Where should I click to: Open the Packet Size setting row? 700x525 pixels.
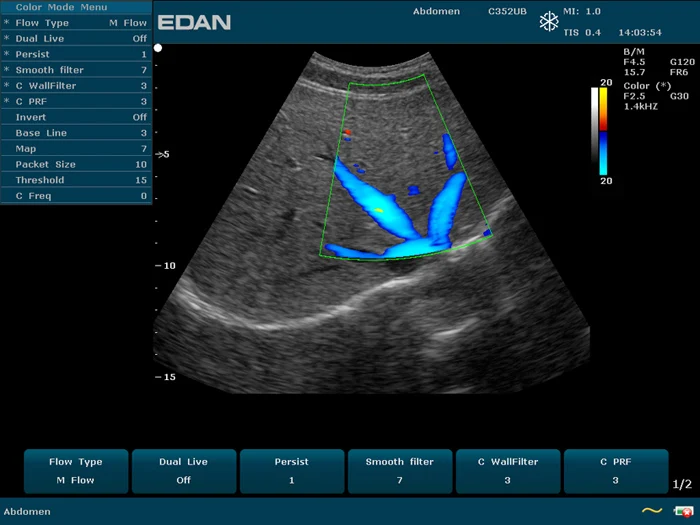(76, 165)
